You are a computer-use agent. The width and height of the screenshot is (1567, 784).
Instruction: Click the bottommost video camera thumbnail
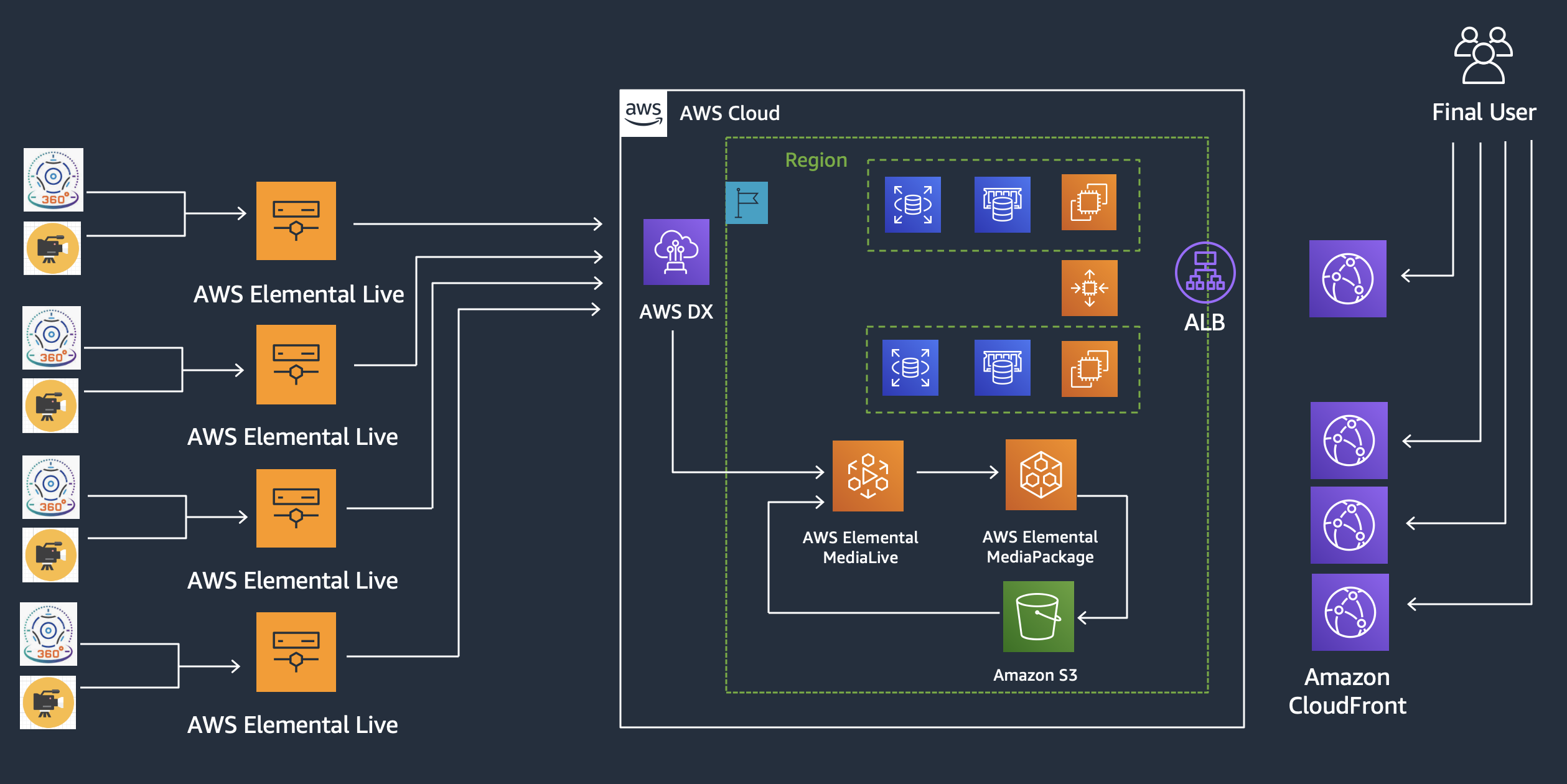(x=48, y=702)
